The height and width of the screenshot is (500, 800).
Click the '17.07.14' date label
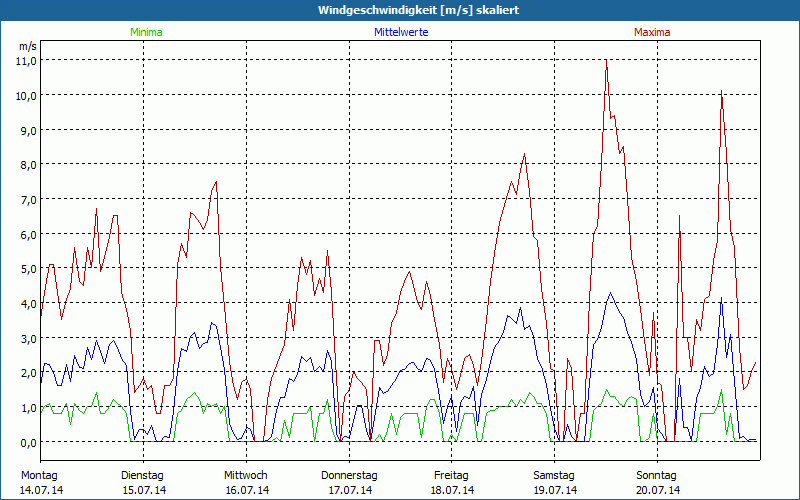pos(349,490)
